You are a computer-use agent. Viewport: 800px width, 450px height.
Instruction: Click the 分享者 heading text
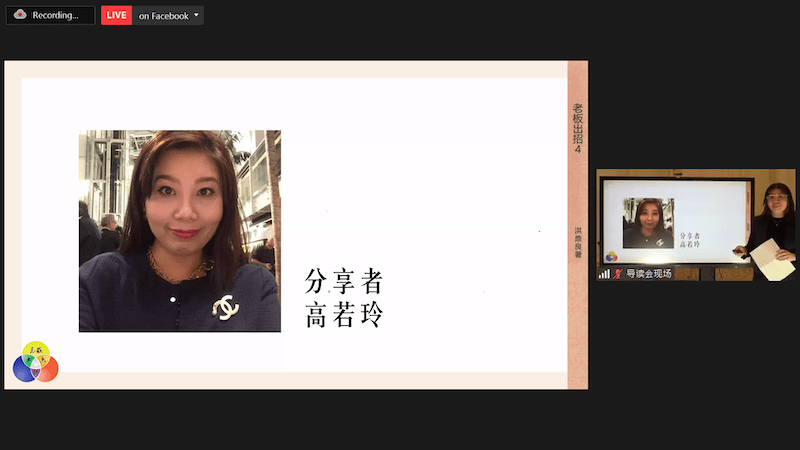344,281
